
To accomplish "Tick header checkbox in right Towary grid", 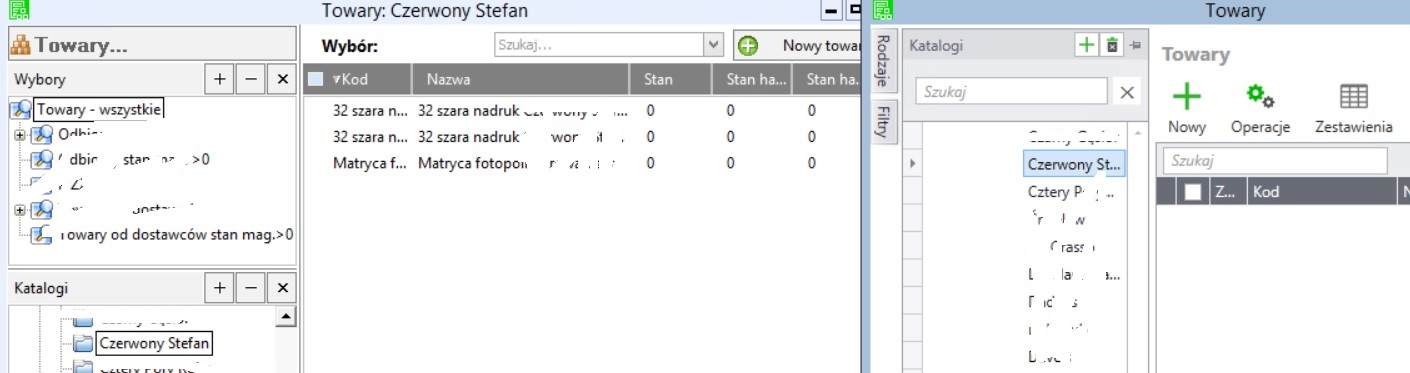I will click(1192, 193).
